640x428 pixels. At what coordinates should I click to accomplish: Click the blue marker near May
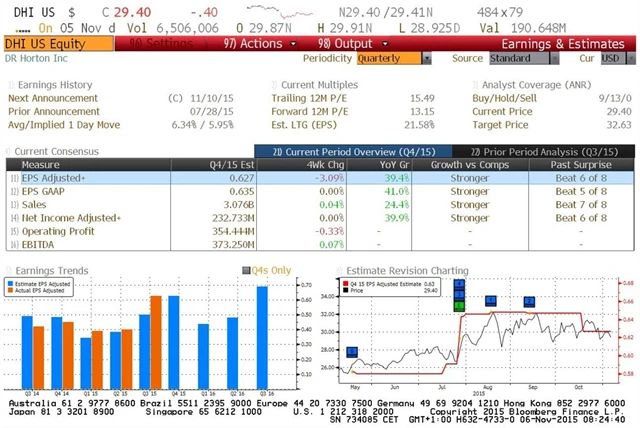pos(351,351)
